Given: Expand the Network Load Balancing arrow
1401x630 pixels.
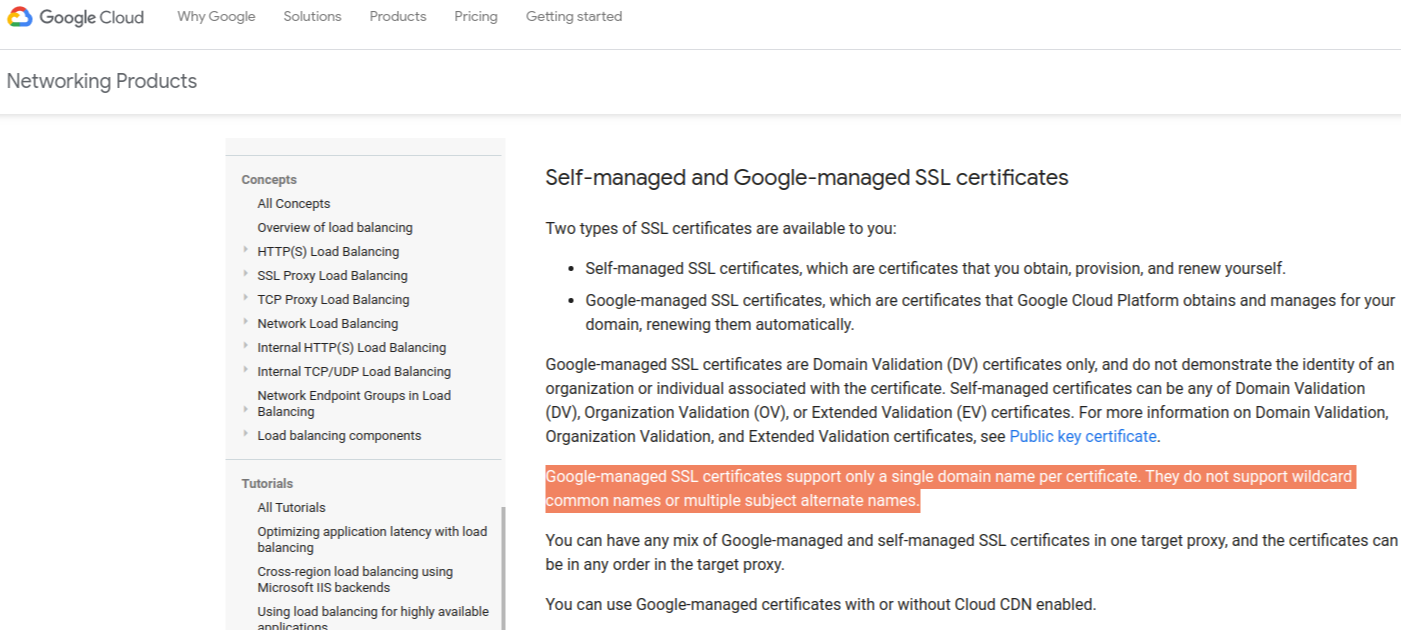Looking at the screenshot, I should point(245,322).
